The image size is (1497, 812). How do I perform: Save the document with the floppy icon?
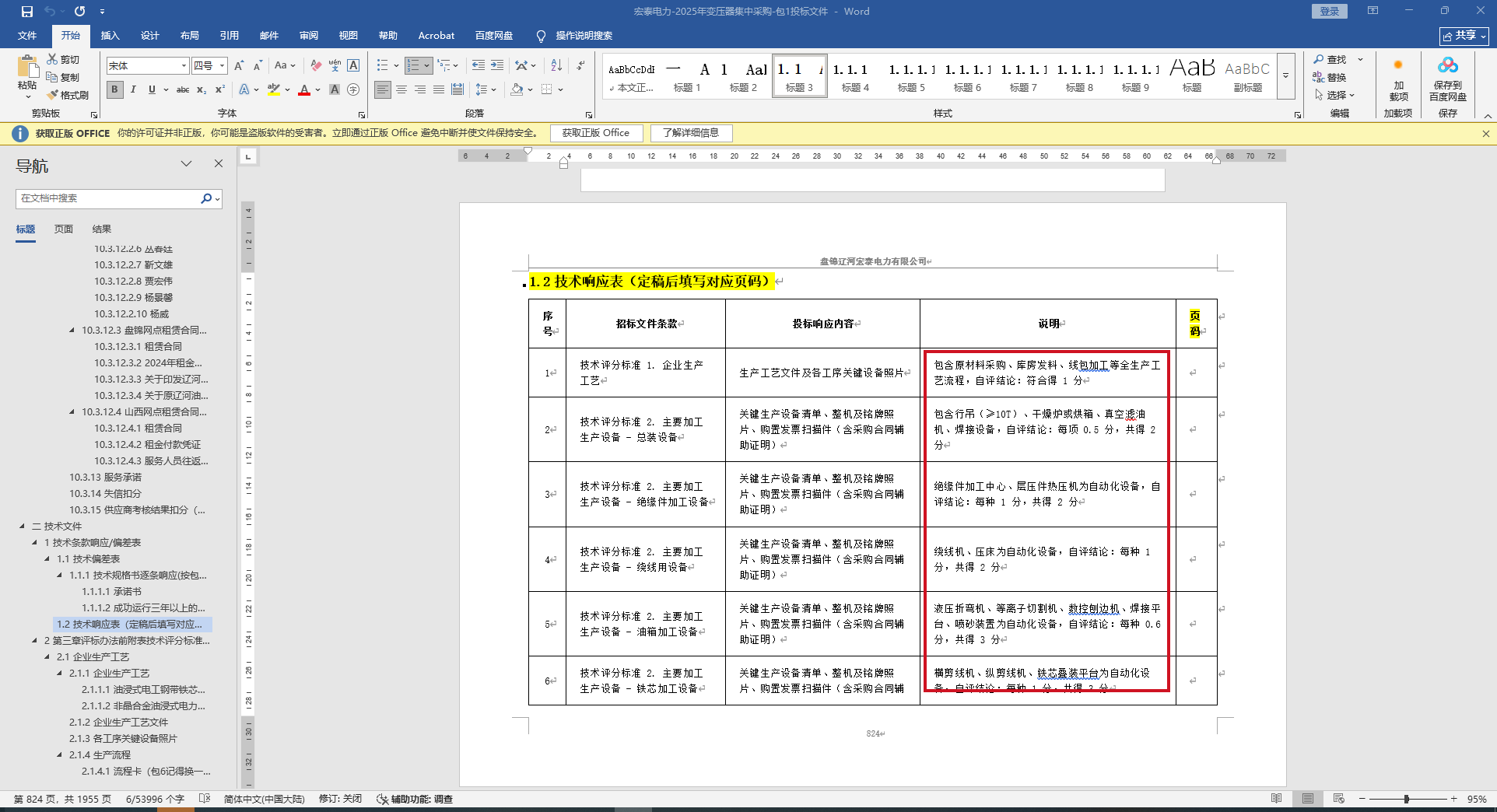[x=27, y=12]
